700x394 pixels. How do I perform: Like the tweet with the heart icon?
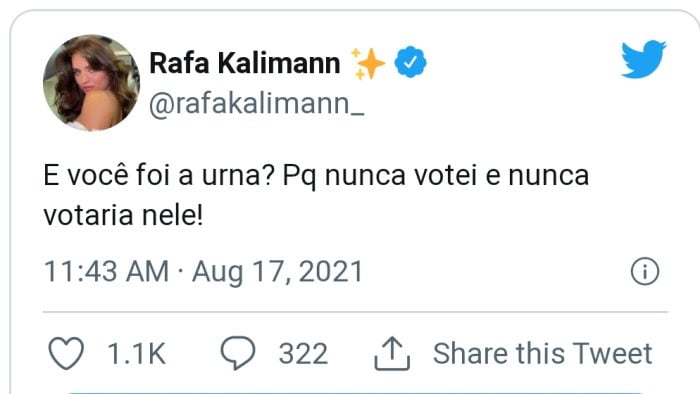(x=66, y=353)
